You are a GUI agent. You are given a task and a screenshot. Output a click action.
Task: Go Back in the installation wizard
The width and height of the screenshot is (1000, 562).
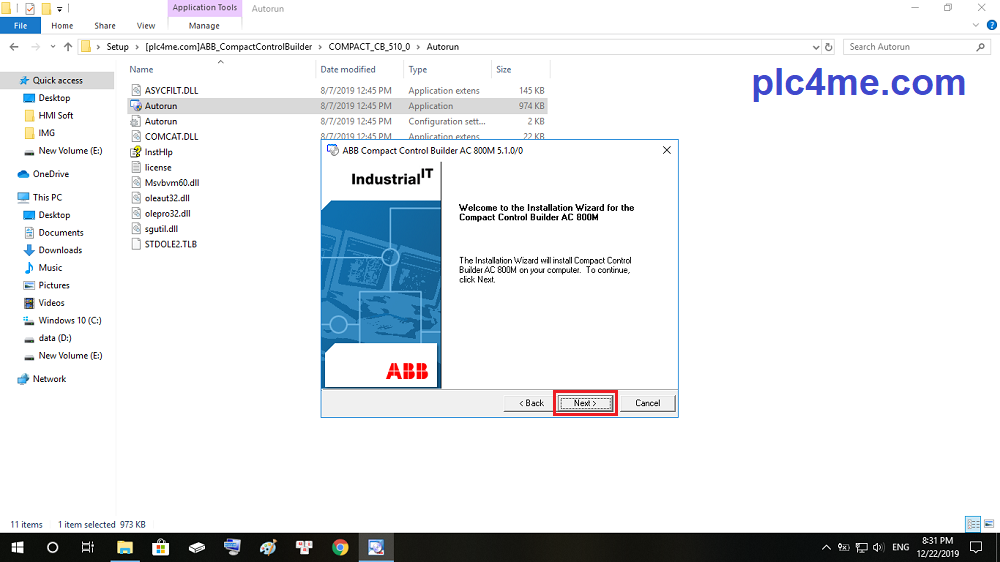tap(531, 403)
